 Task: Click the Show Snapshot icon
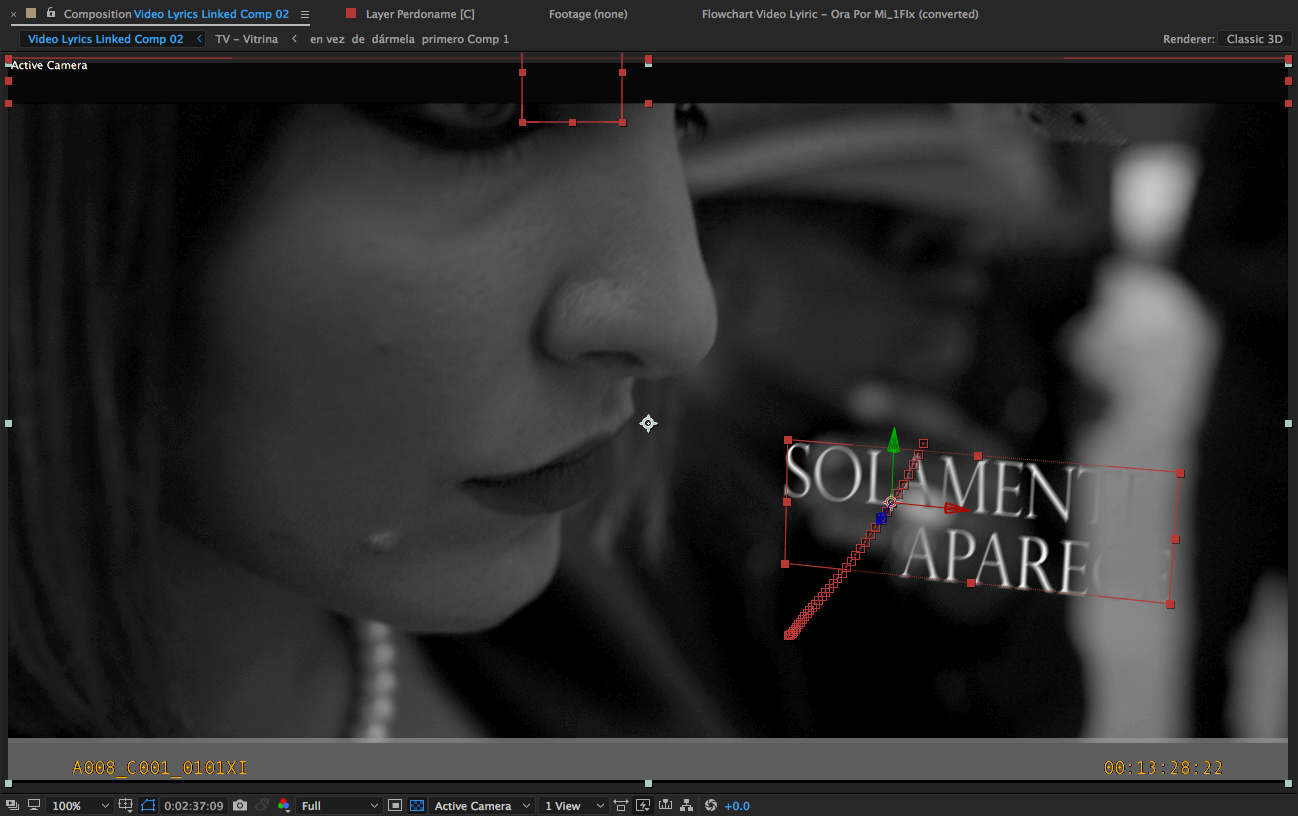pos(262,805)
